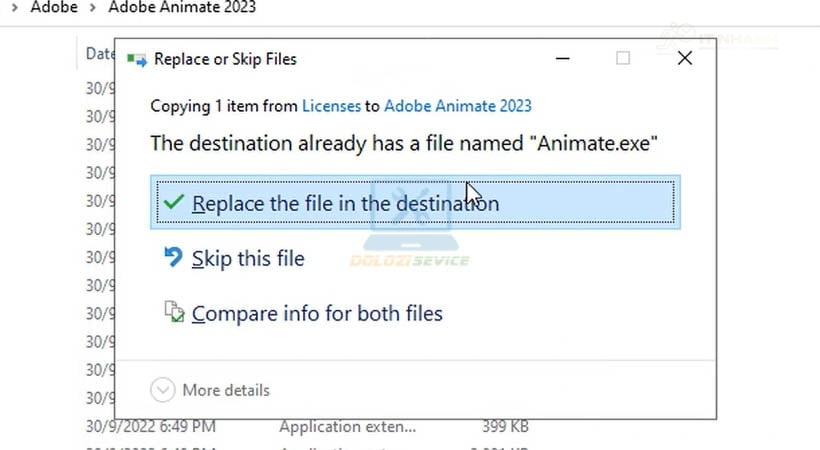Close the Replace or Skip Files dialog
820x450 pixels.
(x=685, y=58)
